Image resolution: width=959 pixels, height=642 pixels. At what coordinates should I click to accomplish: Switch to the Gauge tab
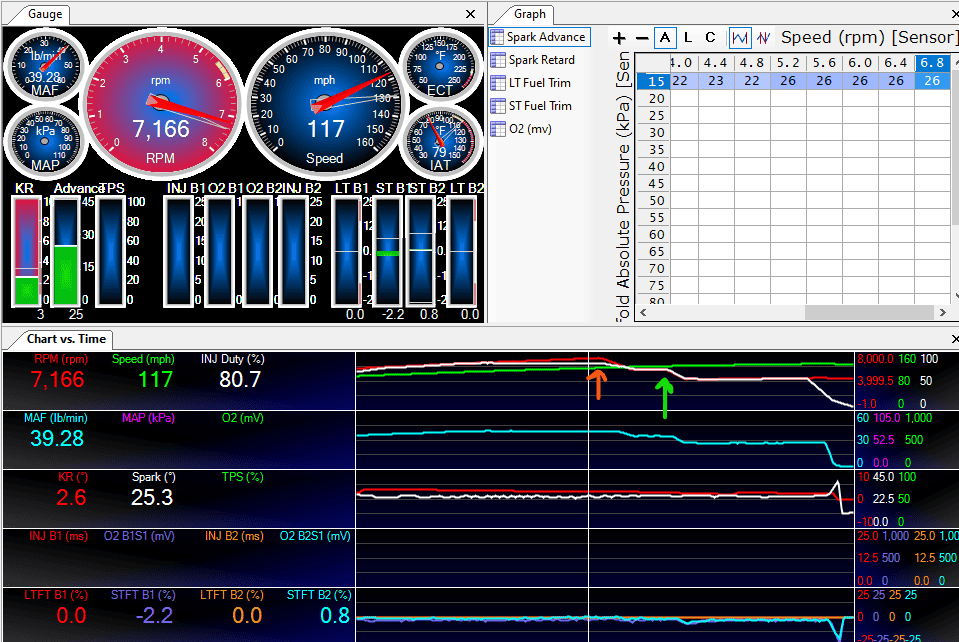click(43, 14)
